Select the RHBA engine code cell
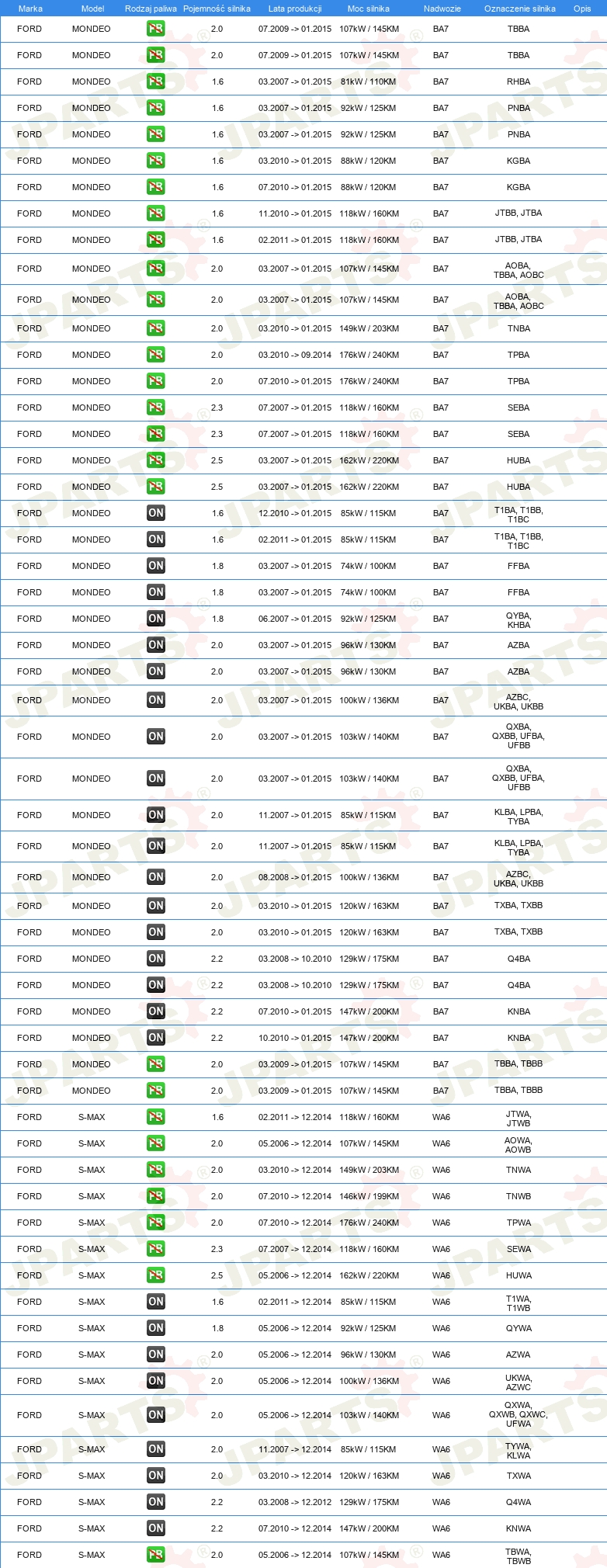 pyautogui.click(x=519, y=82)
